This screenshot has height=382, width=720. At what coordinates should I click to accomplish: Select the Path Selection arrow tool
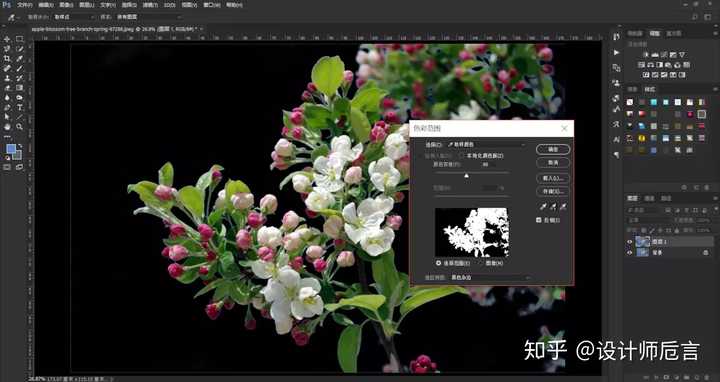[7, 117]
